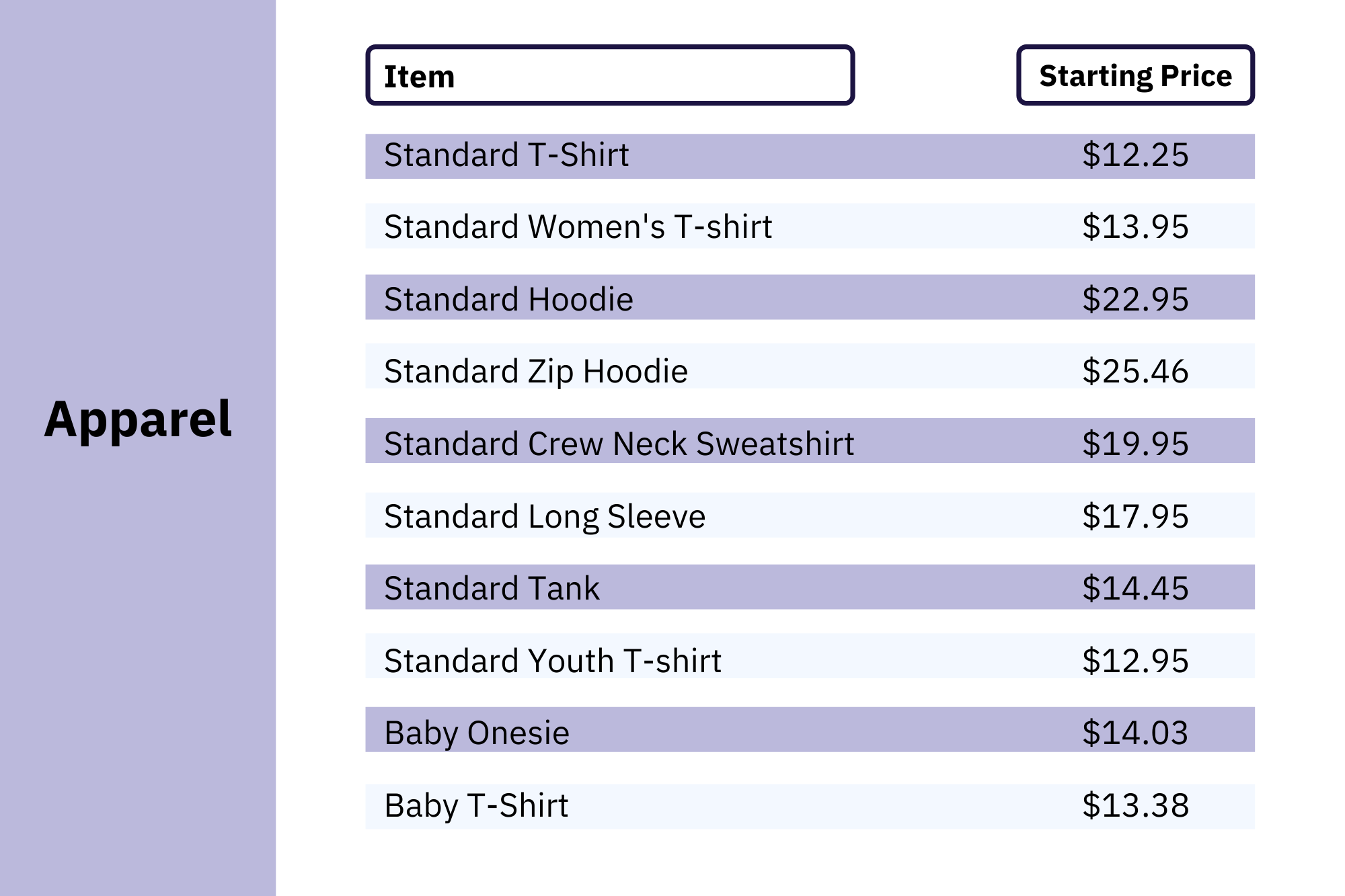This screenshot has width=1345, height=896.
Task: Select the Standard Zip Hoodie name
Action: pos(536,372)
